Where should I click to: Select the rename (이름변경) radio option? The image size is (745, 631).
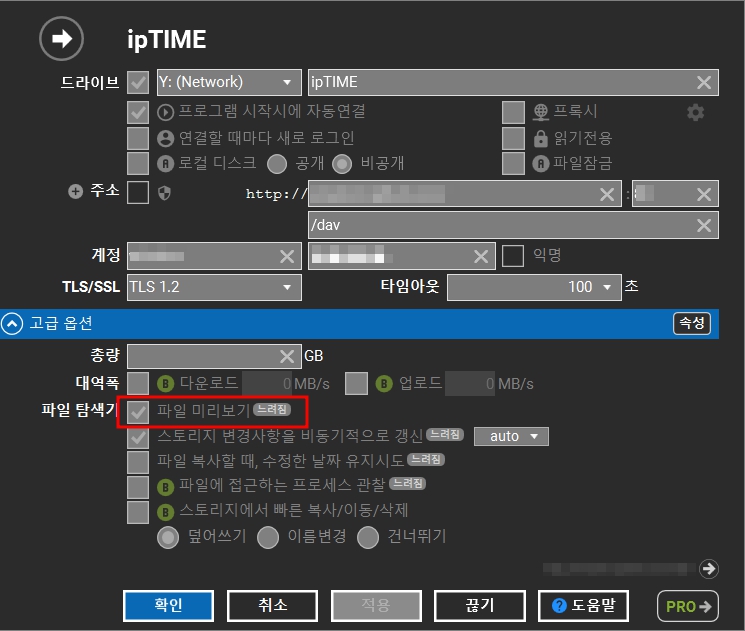tap(268, 538)
